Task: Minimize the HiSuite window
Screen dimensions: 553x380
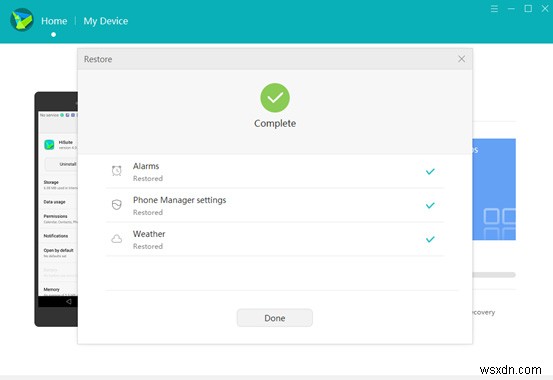Action: (x=511, y=9)
